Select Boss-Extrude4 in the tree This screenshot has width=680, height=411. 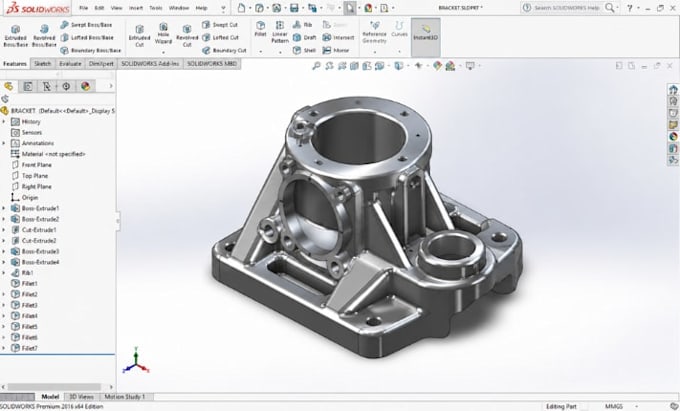(35, 262)
